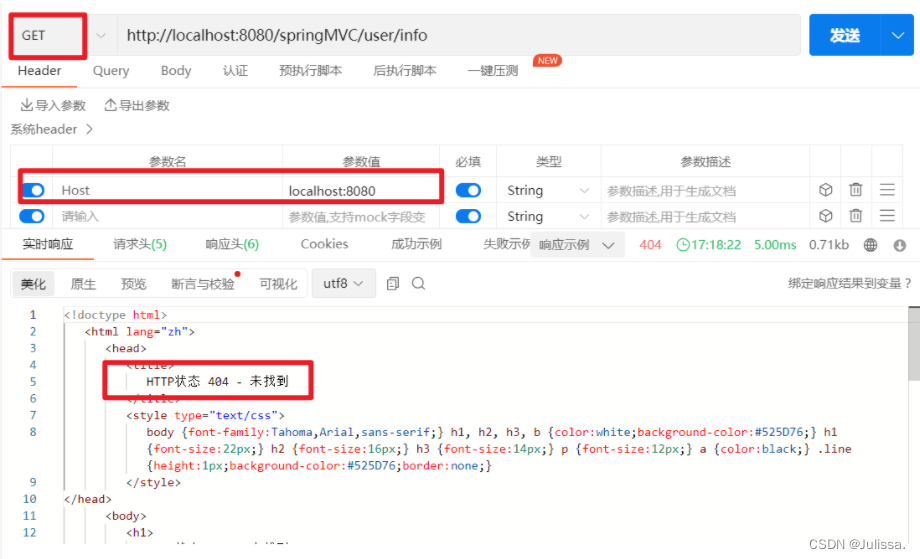Viewport: 920px width, 559px height.
Task: Open 可视化 response view
Action: click(278, 284)
